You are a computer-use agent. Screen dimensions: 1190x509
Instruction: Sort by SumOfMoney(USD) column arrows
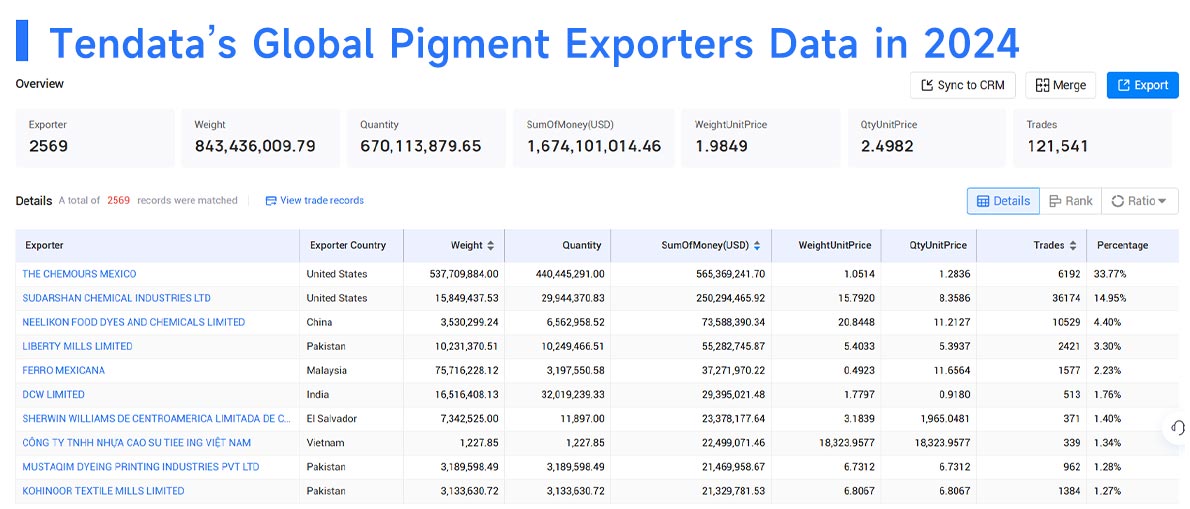(x=757, y=246)
